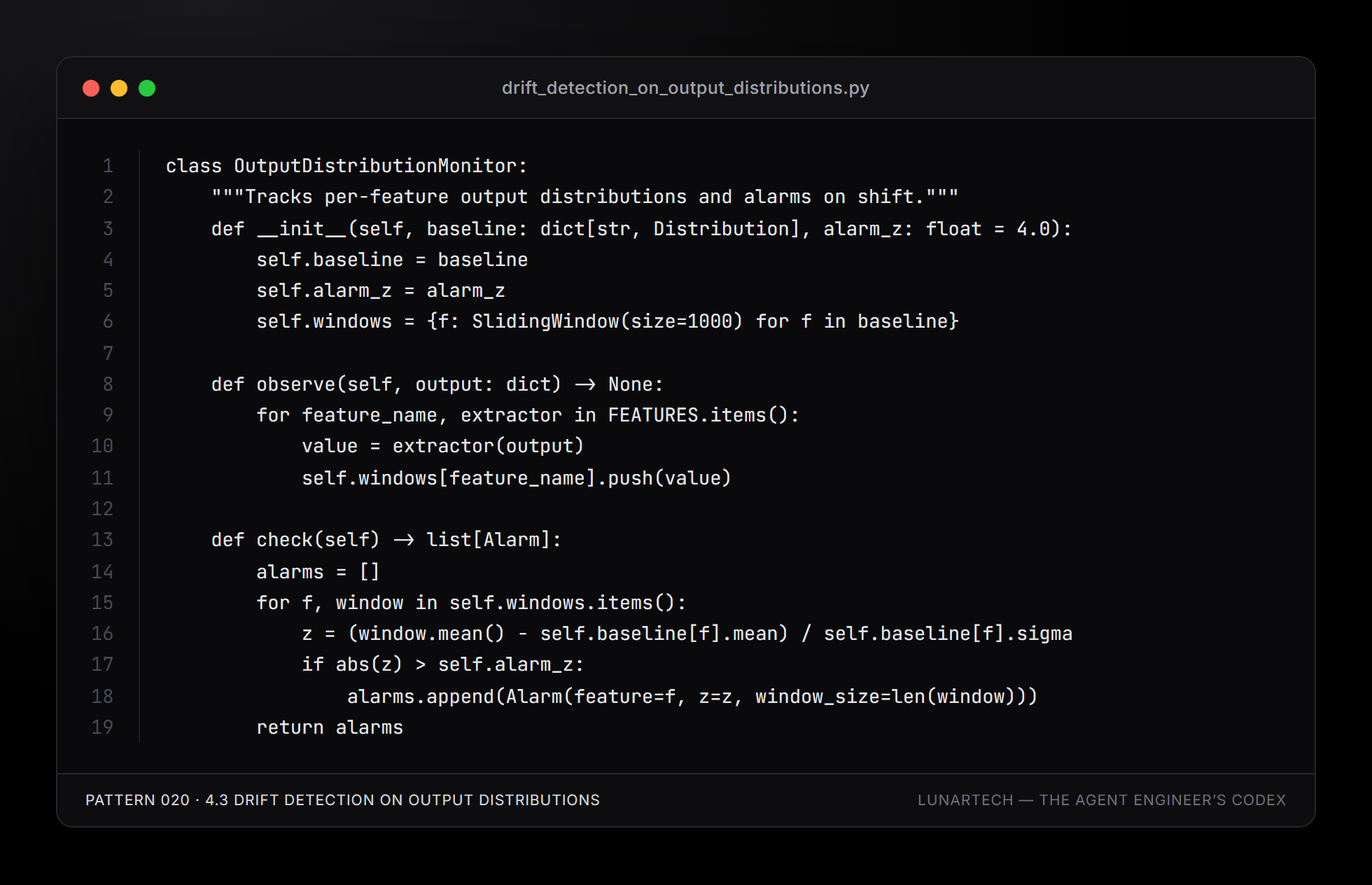Click the value = extractor(output) line

point(443,446)
